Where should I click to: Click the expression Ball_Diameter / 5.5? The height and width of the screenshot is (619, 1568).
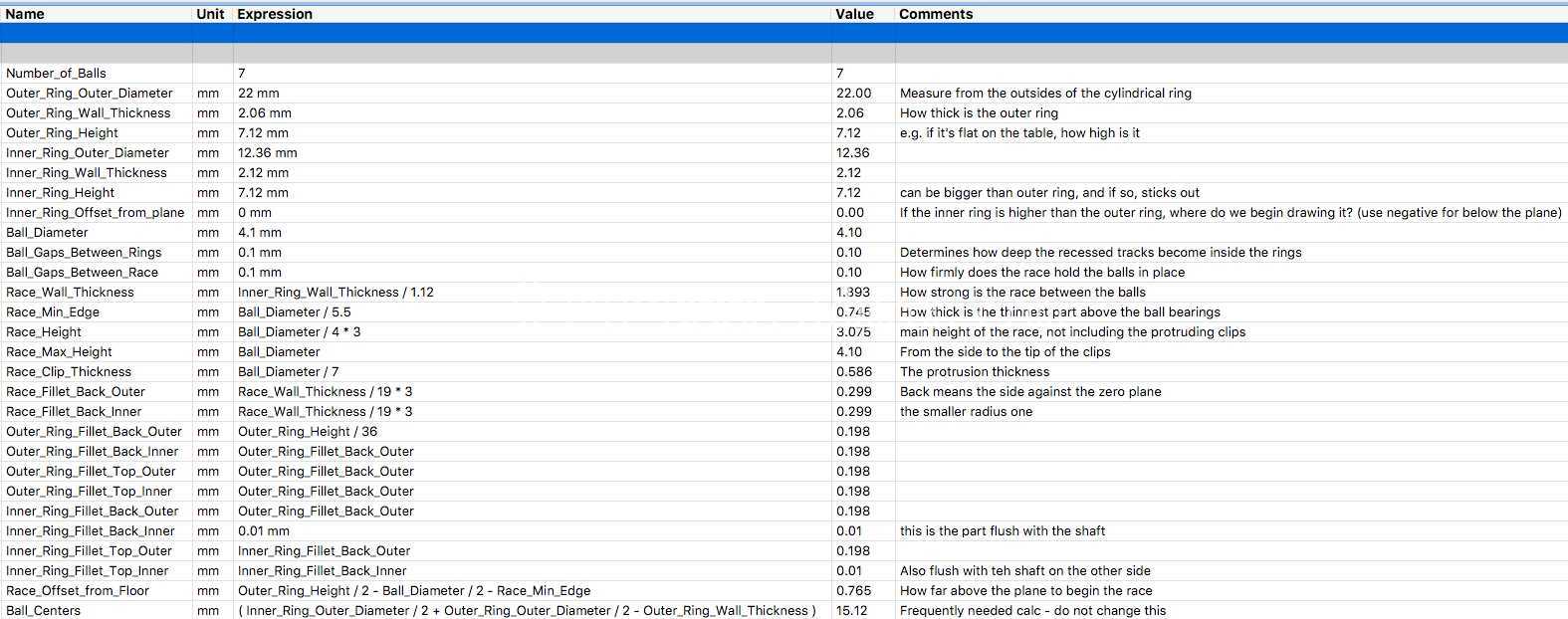294,311
